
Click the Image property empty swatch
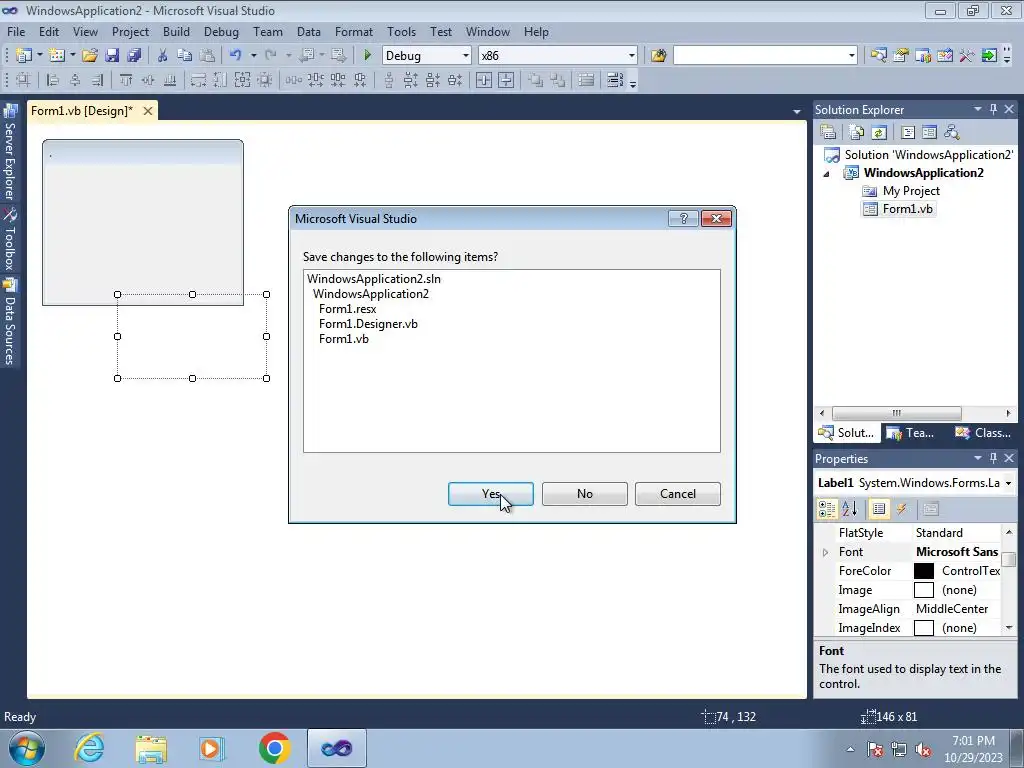click(923, 590)
